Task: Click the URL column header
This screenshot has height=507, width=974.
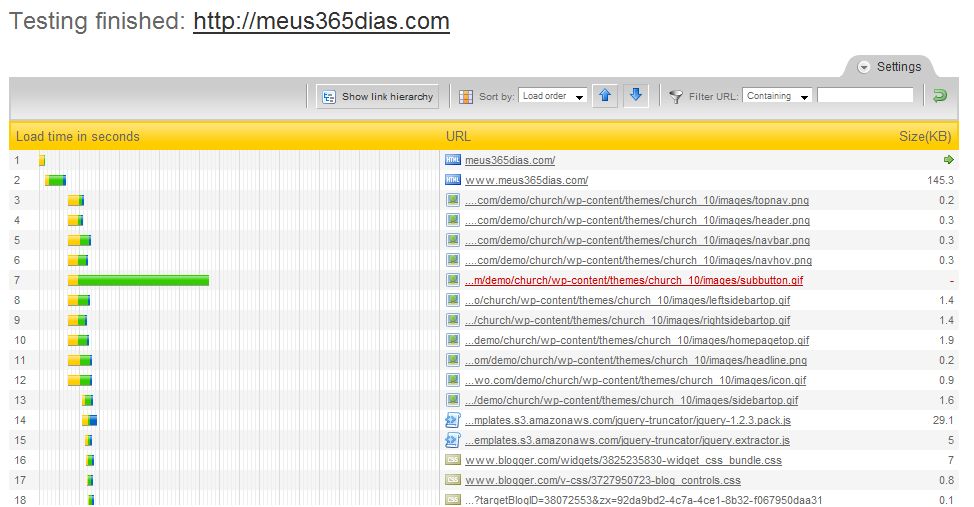Action: tap(458, 137)
